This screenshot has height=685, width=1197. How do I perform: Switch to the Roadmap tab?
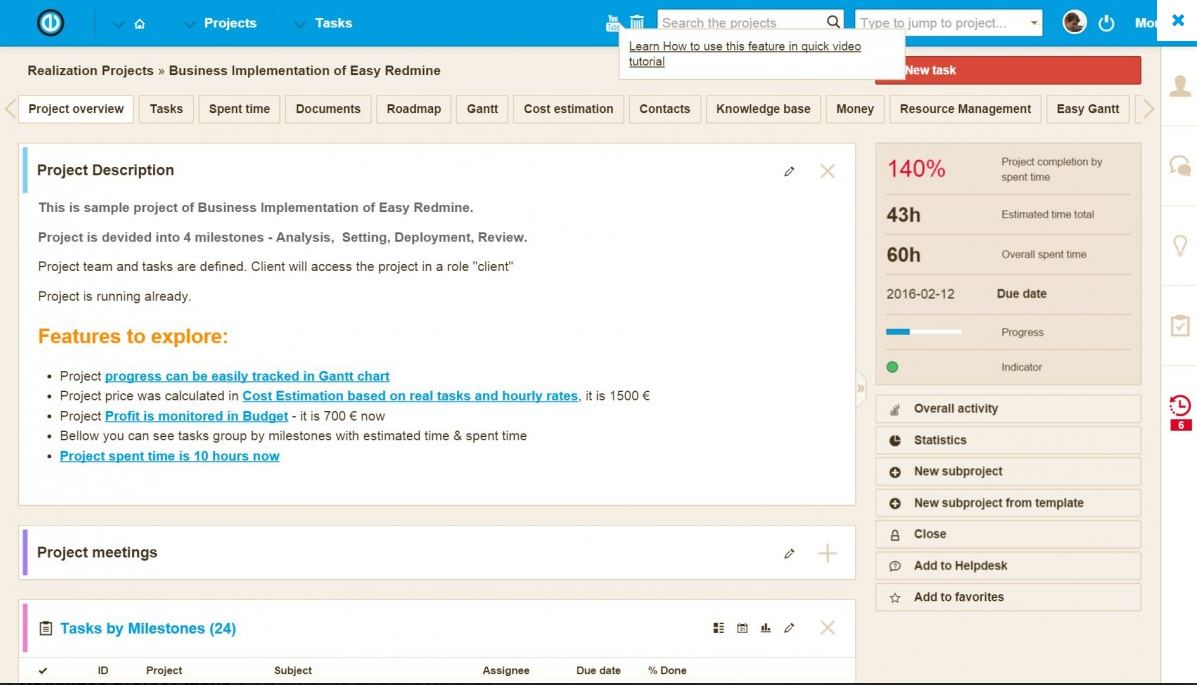[414, 109]
